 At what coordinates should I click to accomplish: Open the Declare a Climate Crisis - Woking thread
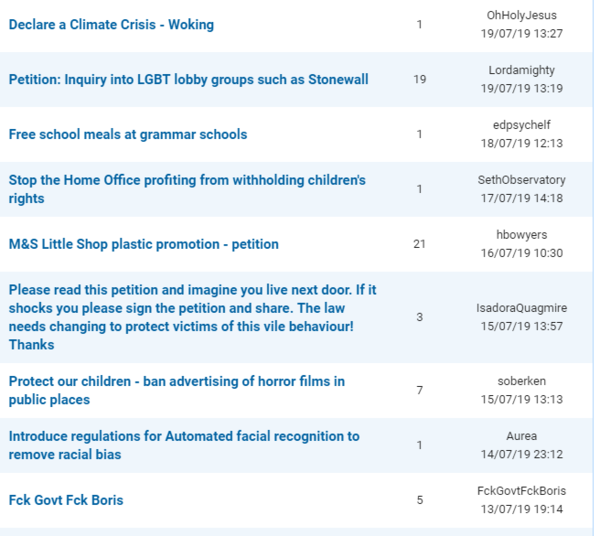111,24
